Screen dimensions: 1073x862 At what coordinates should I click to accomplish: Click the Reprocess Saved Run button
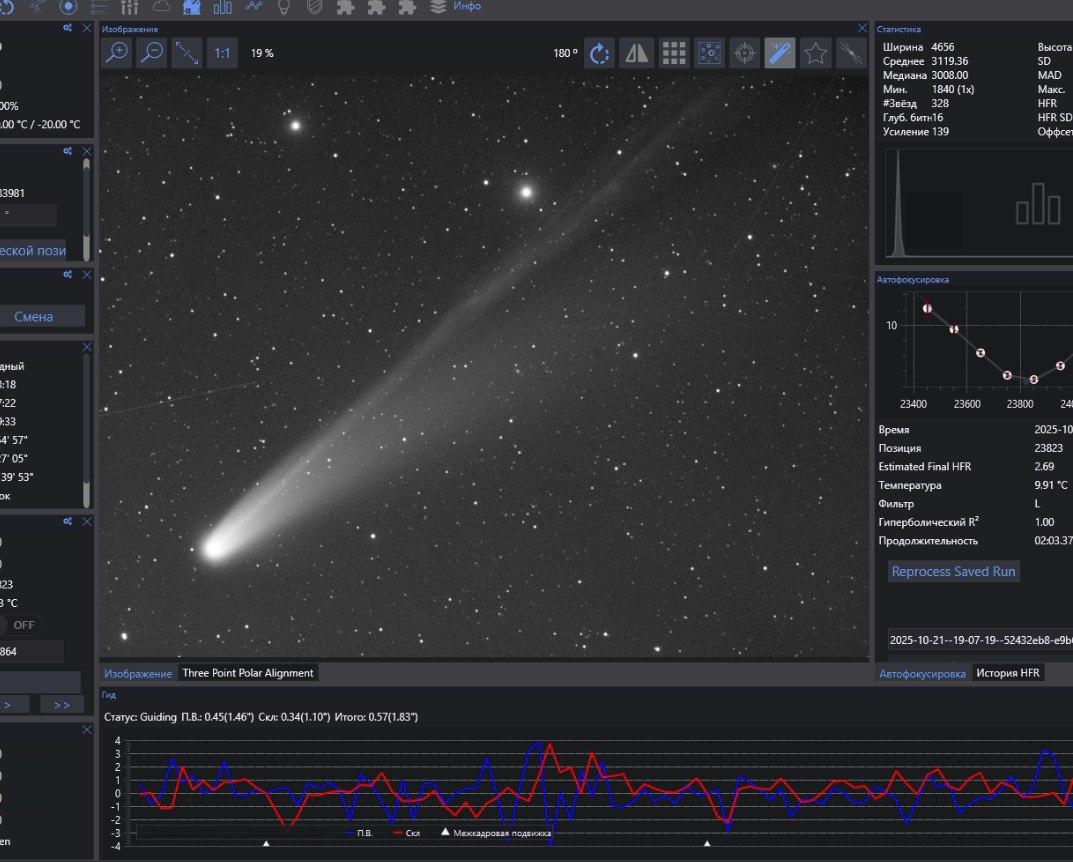click(x=954, y=572)
